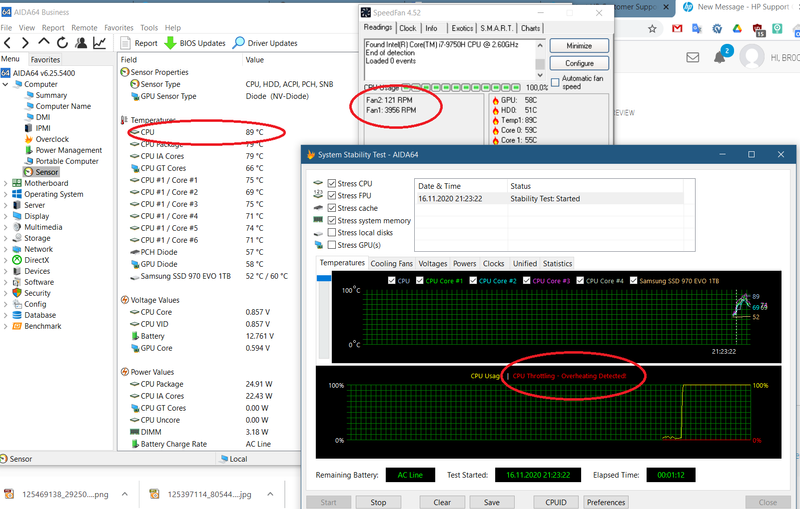Click the AIDA64 Up arrow icon
800x509 pixels.
pyautogui.click(x=44, y=42)
